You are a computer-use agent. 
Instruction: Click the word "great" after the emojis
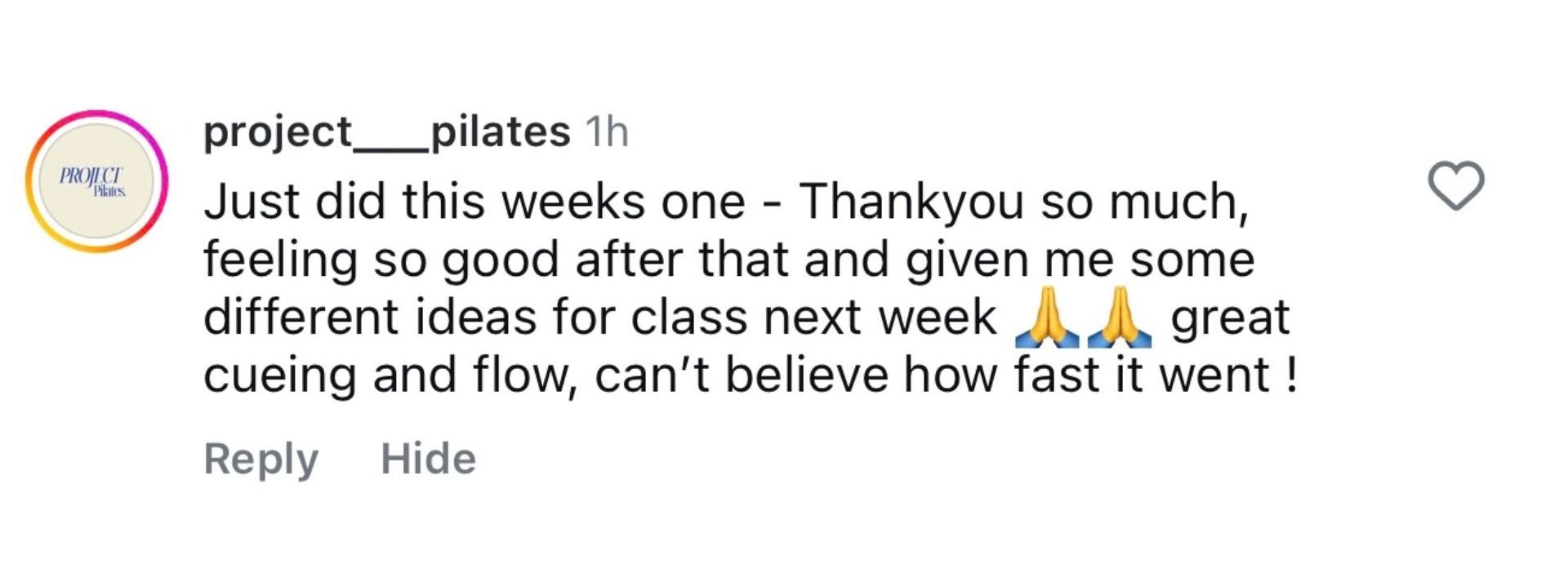tap(1230, 318)
